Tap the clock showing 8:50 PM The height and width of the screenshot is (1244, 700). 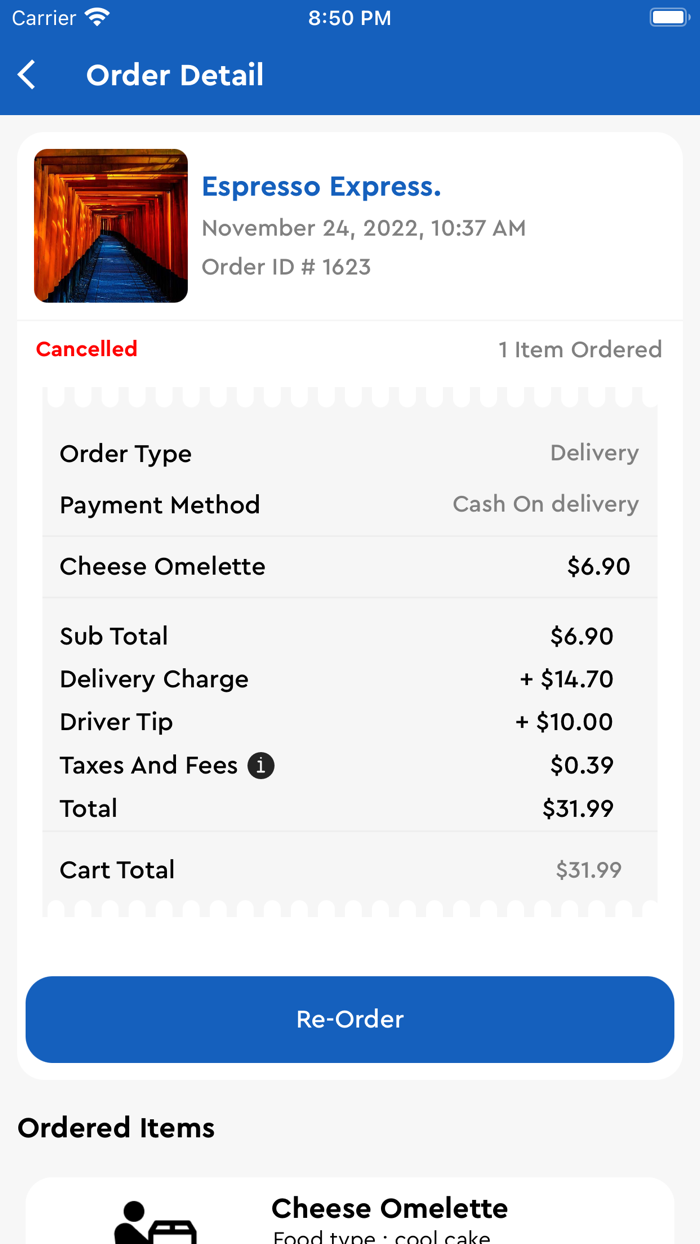click(x=349, y=17)
